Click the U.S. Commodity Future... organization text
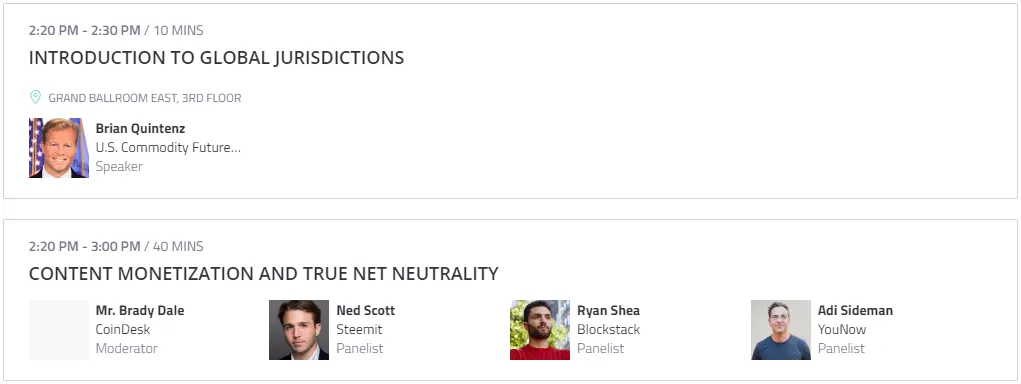Screen dimensions: 1021x384 pos(168,148)
